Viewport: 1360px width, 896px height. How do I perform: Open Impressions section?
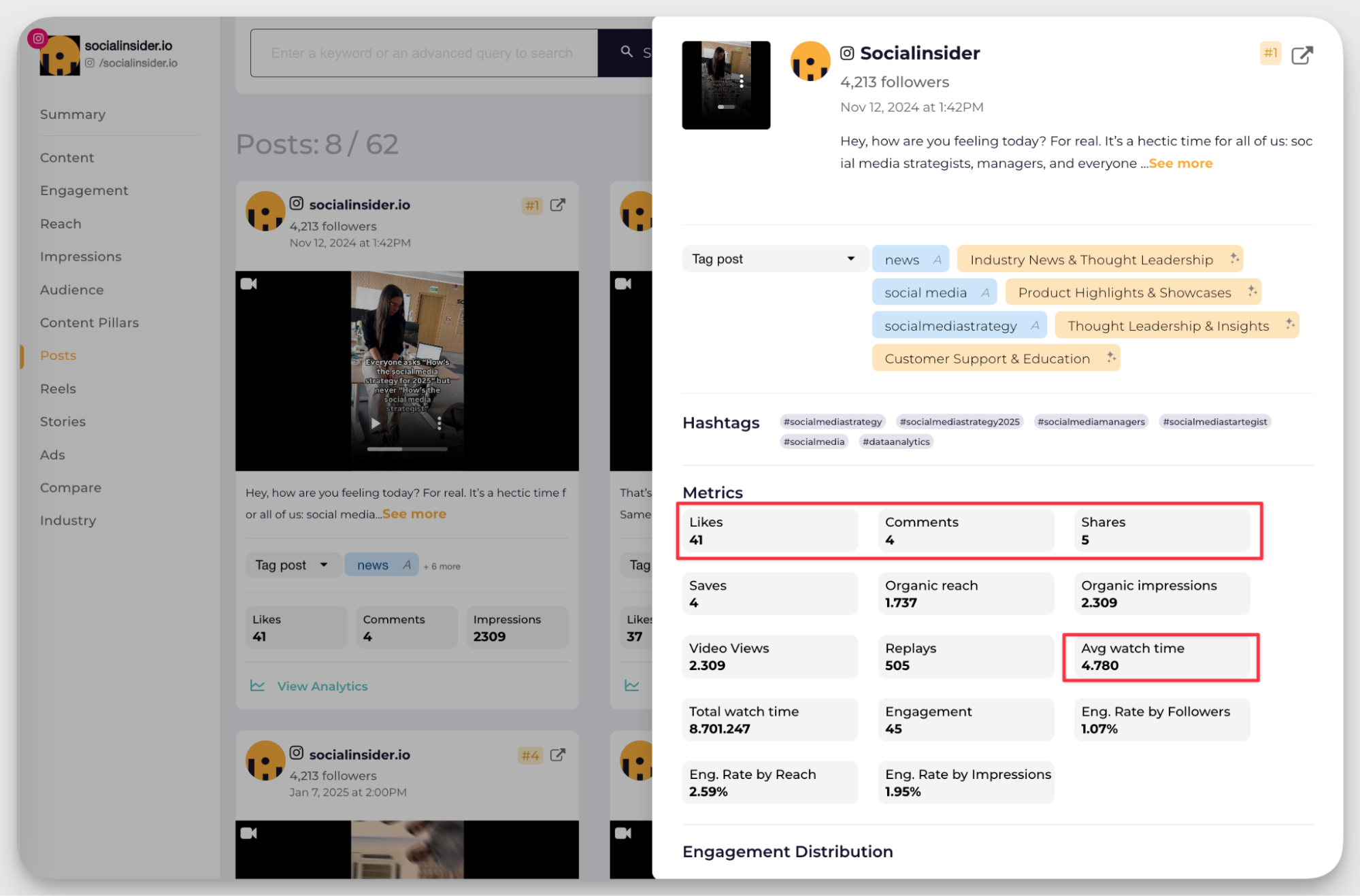coord(80,256)
